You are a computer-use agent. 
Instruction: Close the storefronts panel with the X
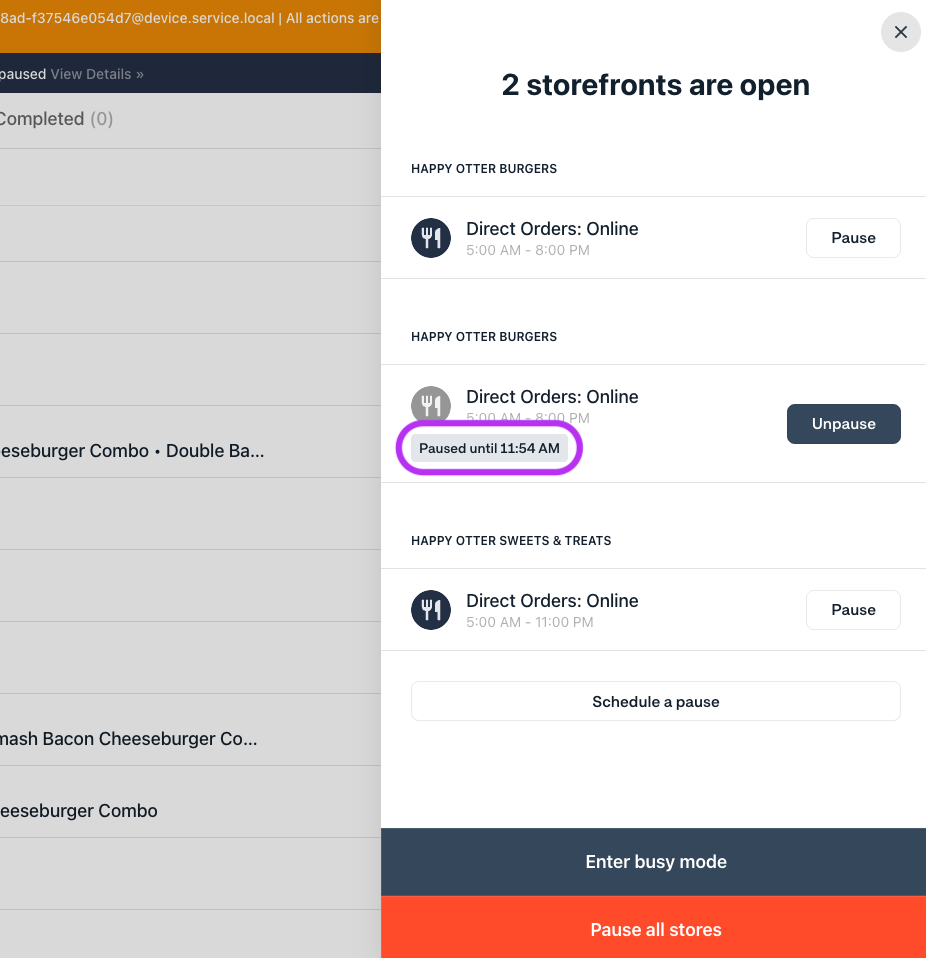click(x=900, y=32)
